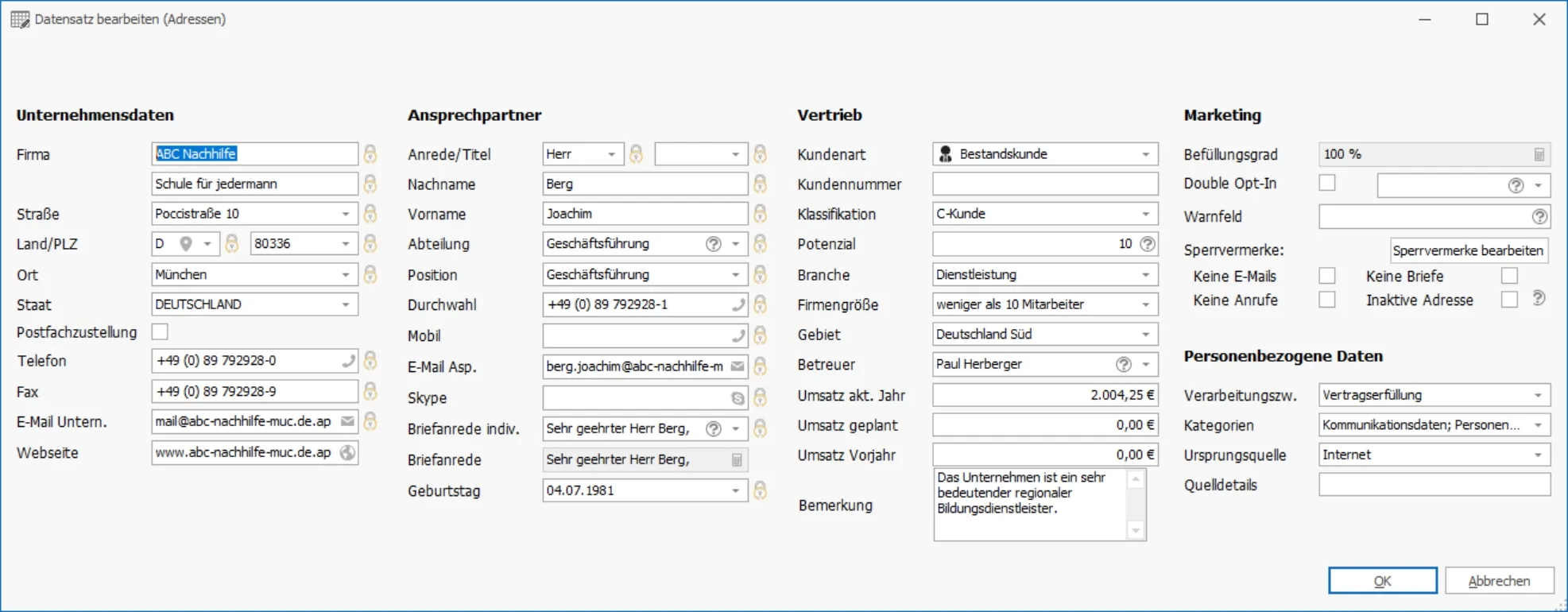The height and width of the screenshot is (612, 1568).
Task: Click the Kundennummer input field
Action: pos(1044,184)
